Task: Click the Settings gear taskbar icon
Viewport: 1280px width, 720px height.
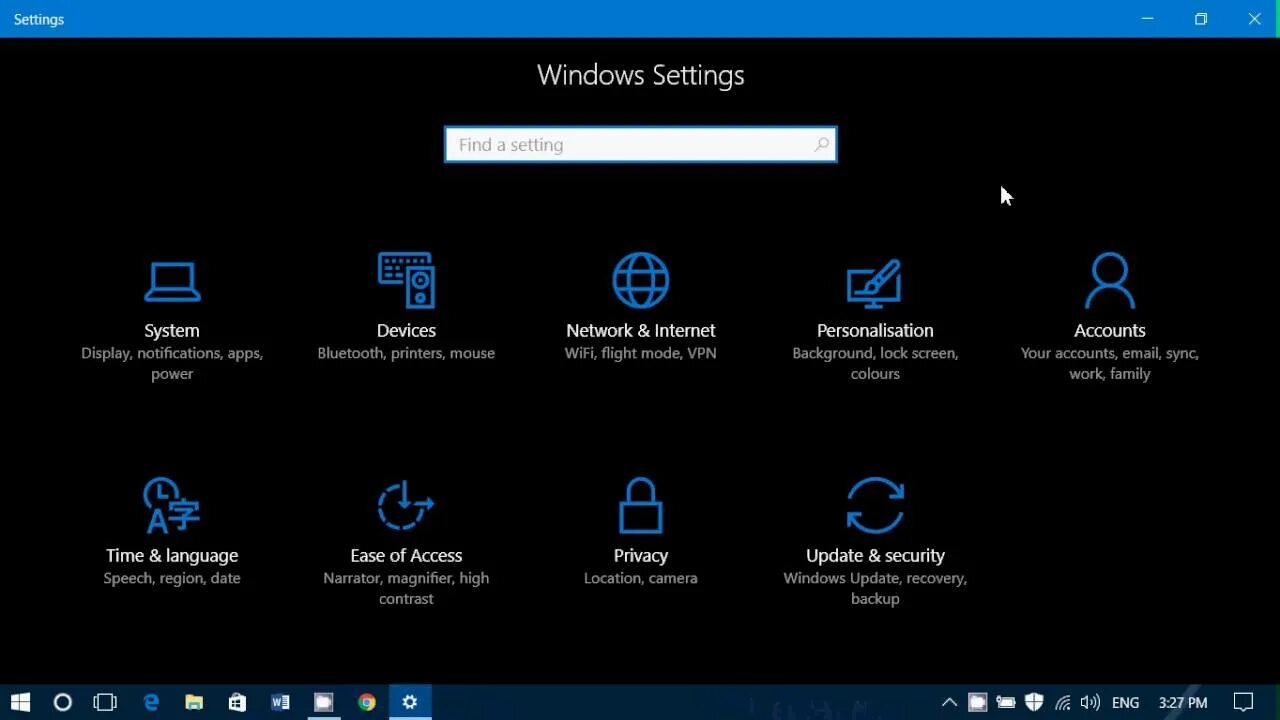Action: (409, 702)
